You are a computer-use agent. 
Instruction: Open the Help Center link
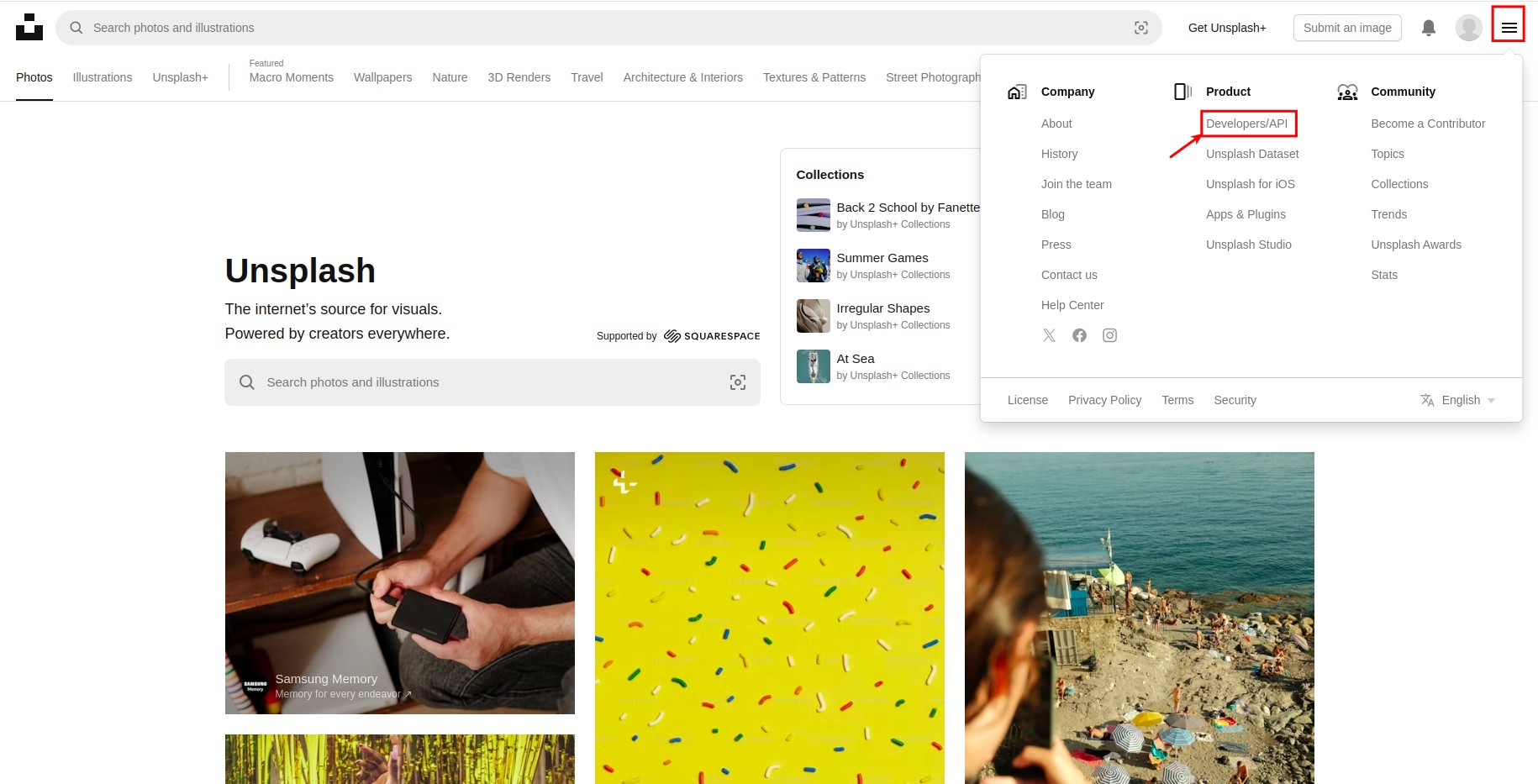pos(1072,305)
